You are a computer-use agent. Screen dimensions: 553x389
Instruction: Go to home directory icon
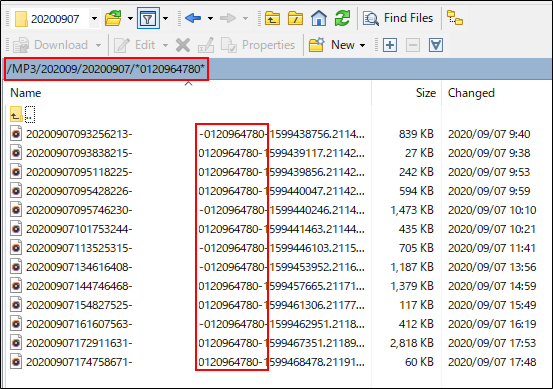pyautogui.click(x=318, y=18)
